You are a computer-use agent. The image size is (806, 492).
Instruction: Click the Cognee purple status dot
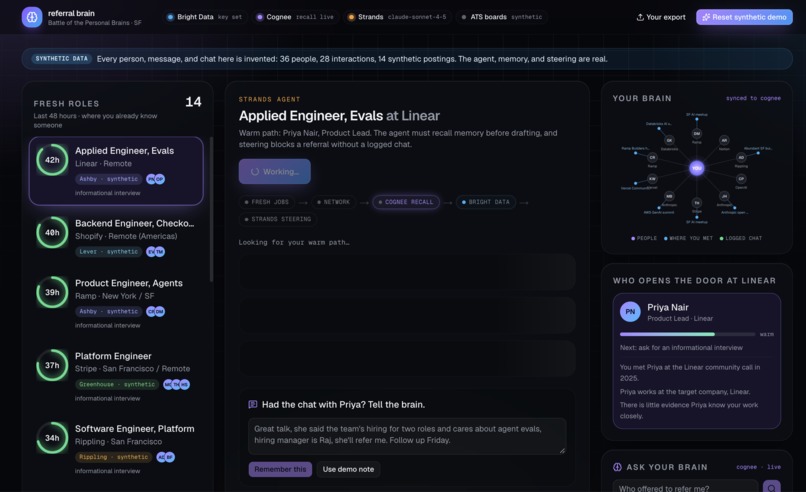pyautogui.click(x=260, y=17)
